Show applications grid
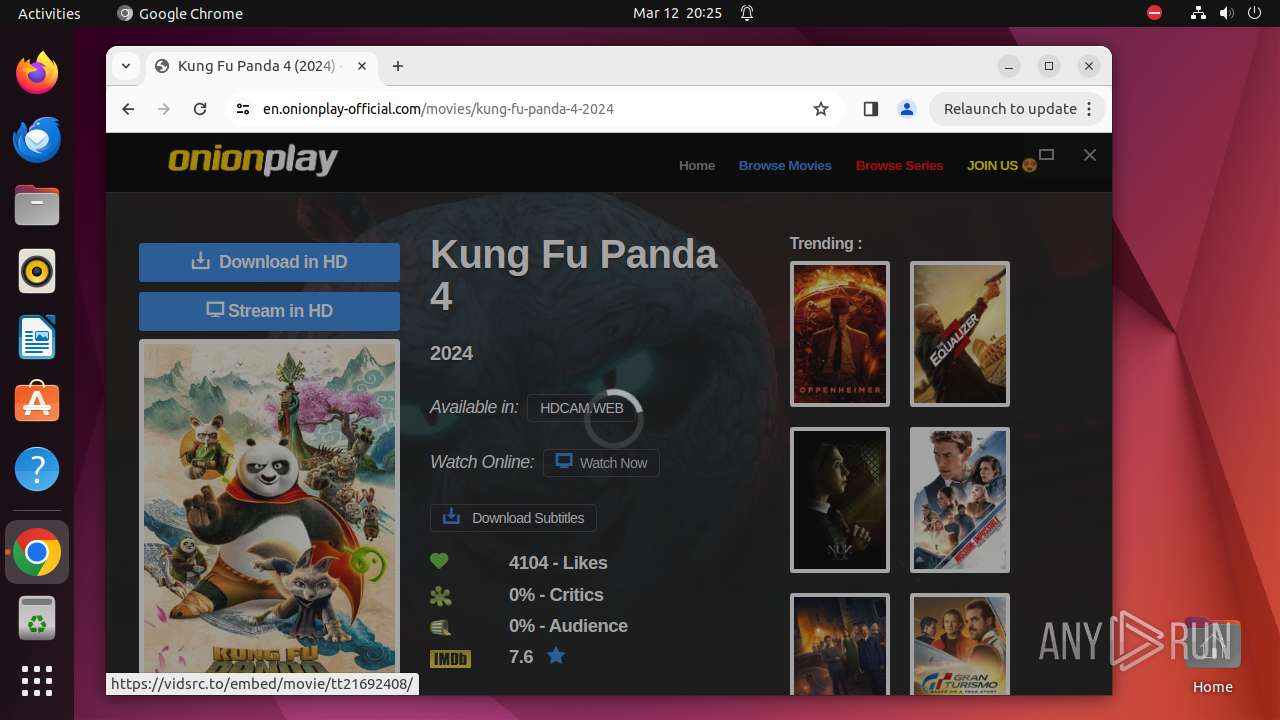The image size is (1280, 720). pos(37,681)
